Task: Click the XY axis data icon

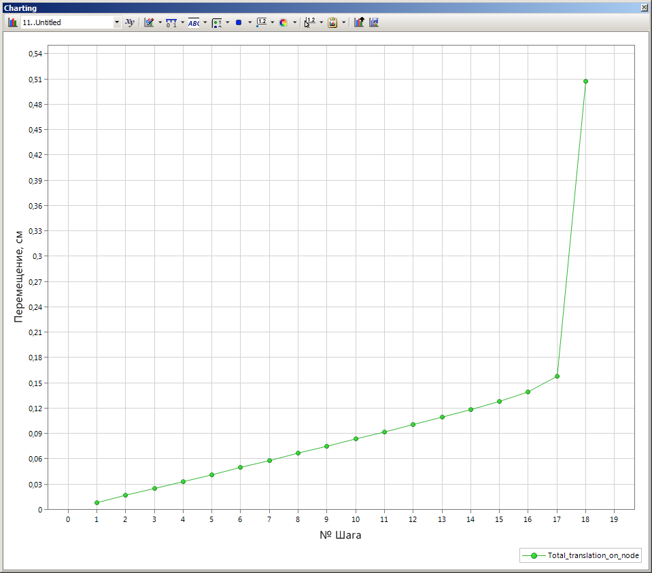Action: click(x=130, y=22)
